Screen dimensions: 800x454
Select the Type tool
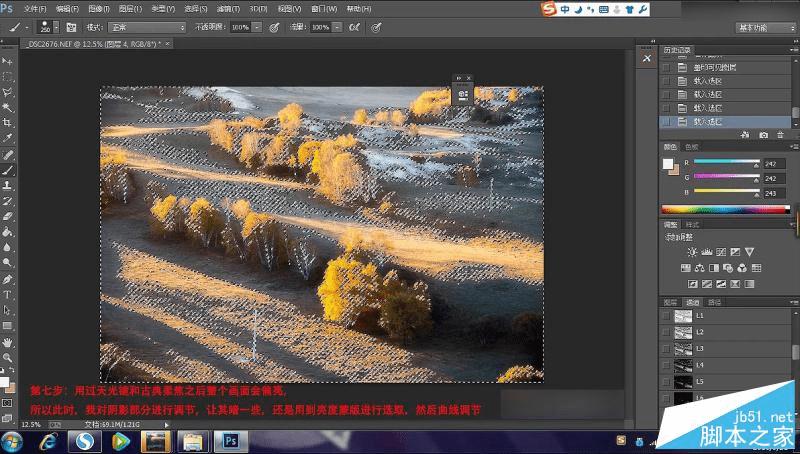coord(7,295)
